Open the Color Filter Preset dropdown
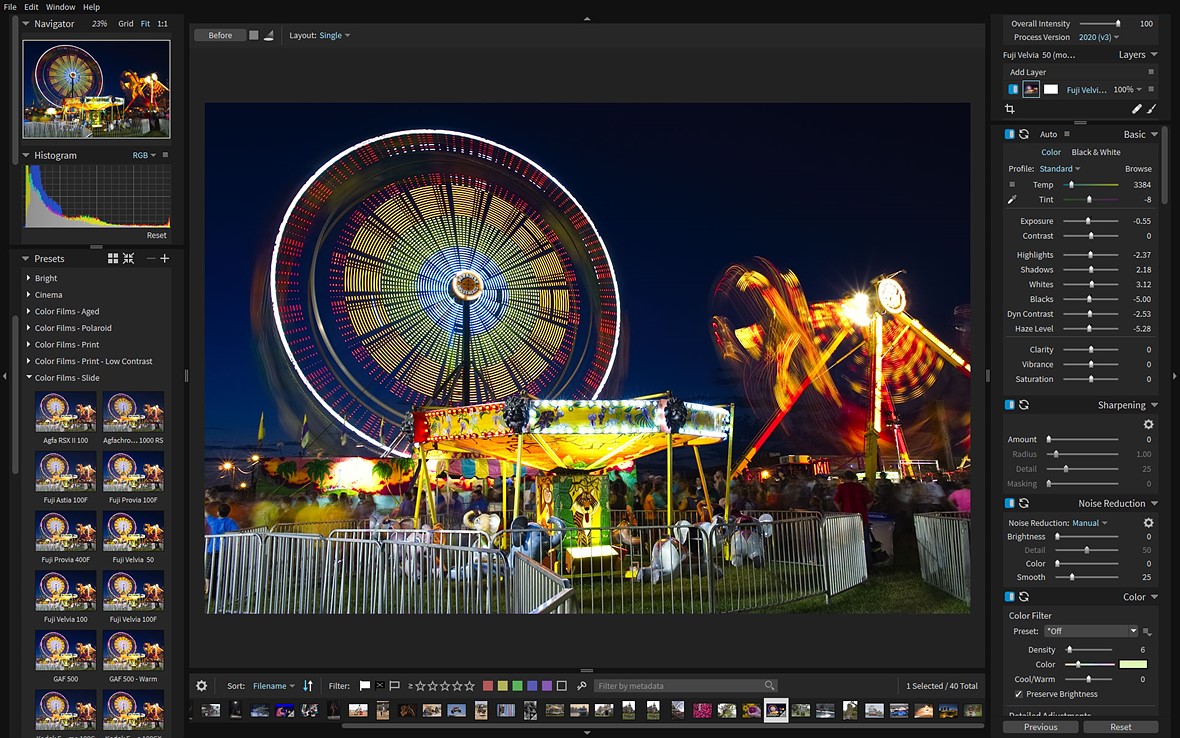 coord(1090,631)
